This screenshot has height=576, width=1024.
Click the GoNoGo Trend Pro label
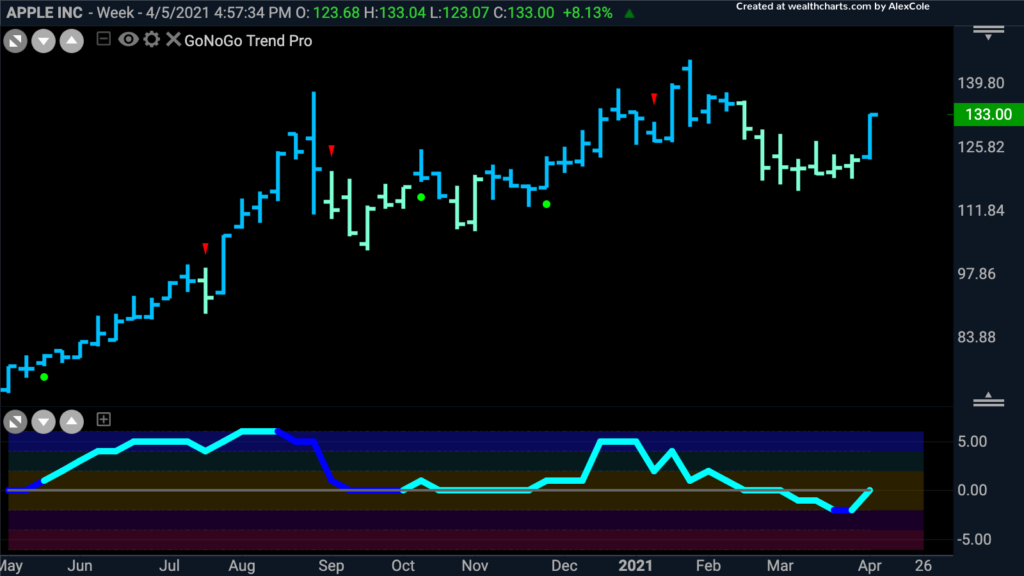(x=248, y=40)
